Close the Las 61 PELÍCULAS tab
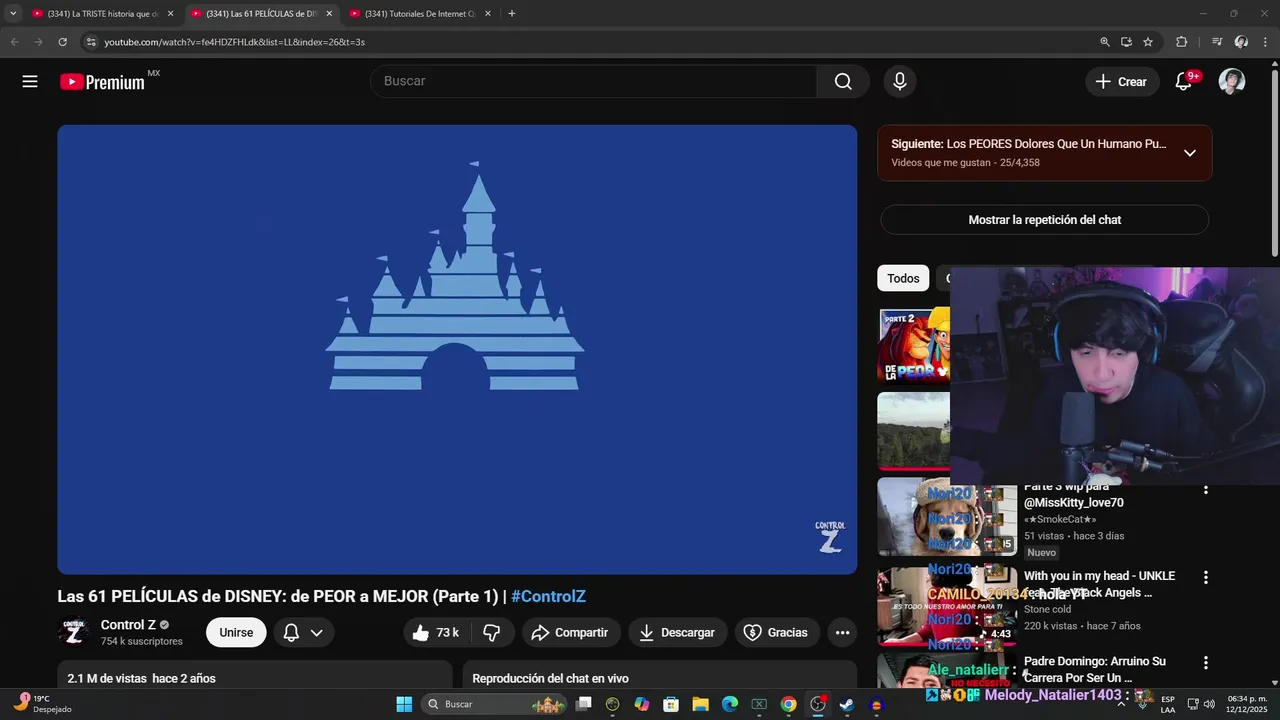Screen dimensions: 1280x720 point(329,14)
